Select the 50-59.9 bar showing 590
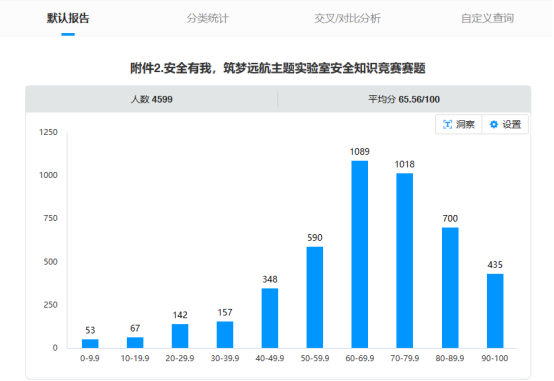Viewport: 554px width, 381px height. pos(314,298)
